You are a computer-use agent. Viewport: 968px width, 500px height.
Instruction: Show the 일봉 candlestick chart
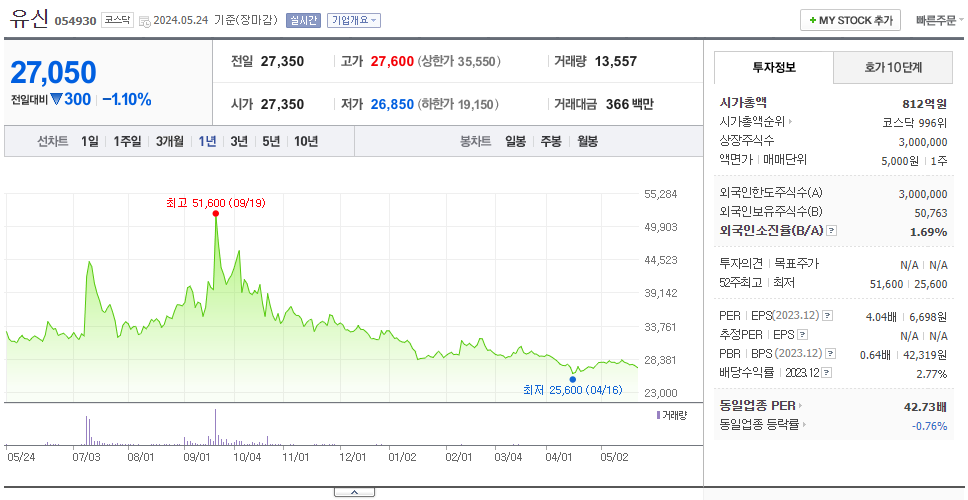coord(515,141)
